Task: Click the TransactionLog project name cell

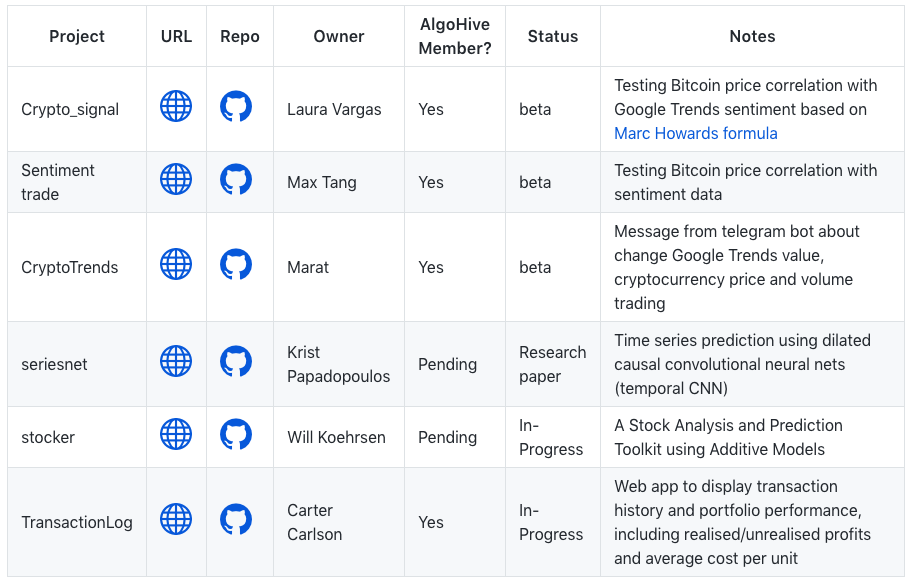Action: tap(77, 522)
